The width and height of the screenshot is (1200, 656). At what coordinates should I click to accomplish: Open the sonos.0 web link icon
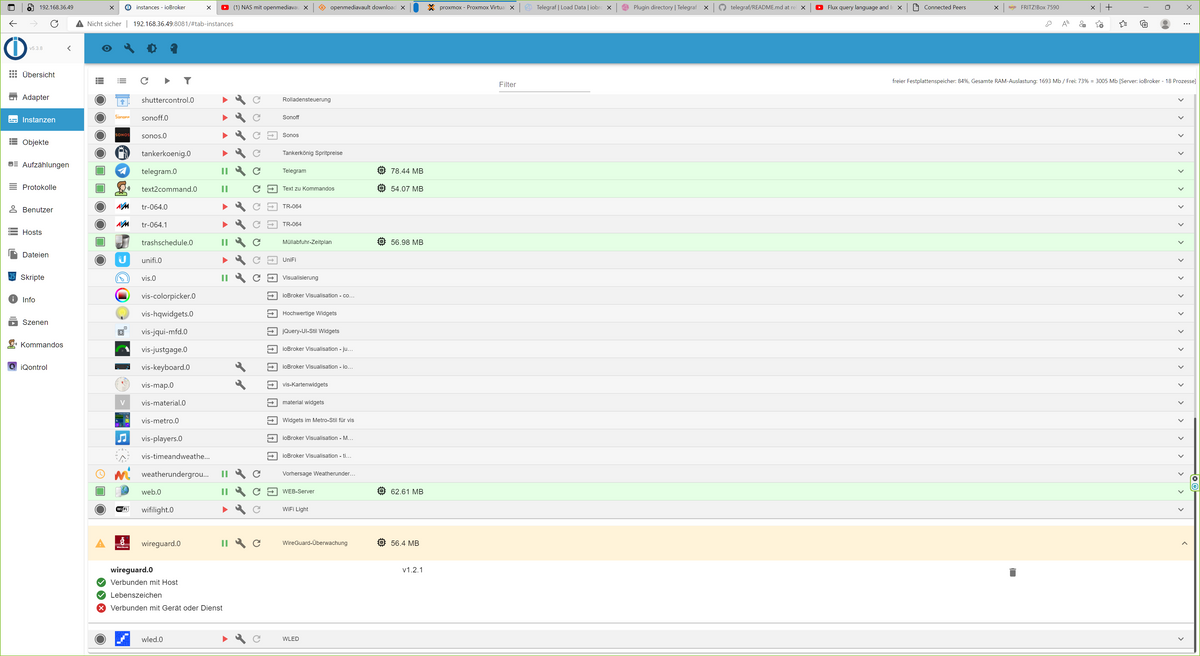[272, 135]
